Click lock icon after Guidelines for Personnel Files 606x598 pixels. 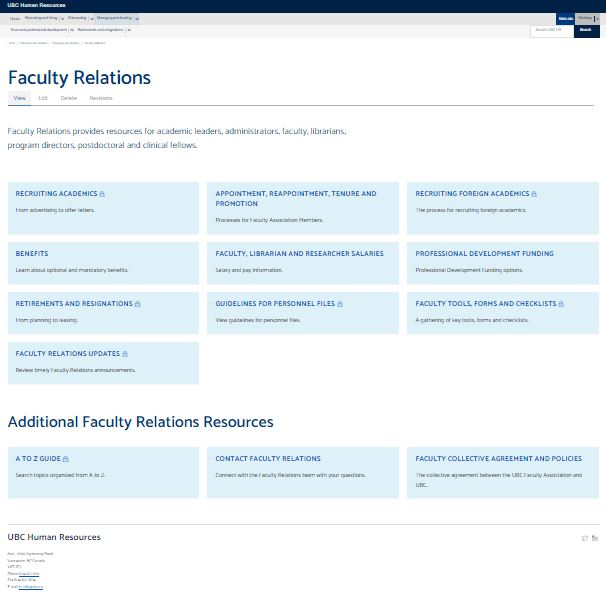340,304
